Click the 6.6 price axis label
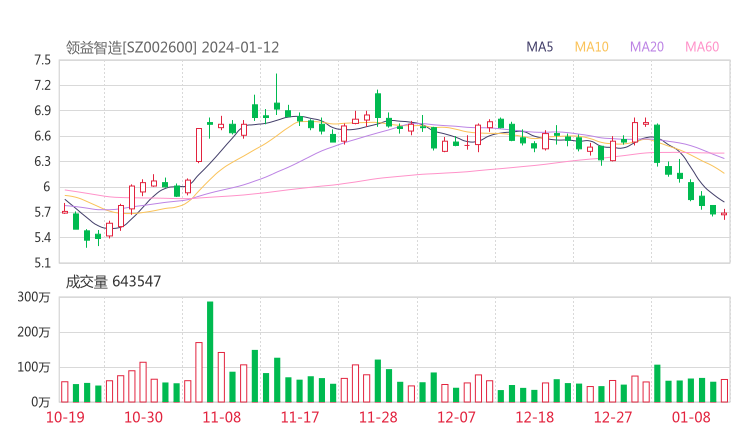The width and height of the screenshot is (740, 440). point(42,136)
